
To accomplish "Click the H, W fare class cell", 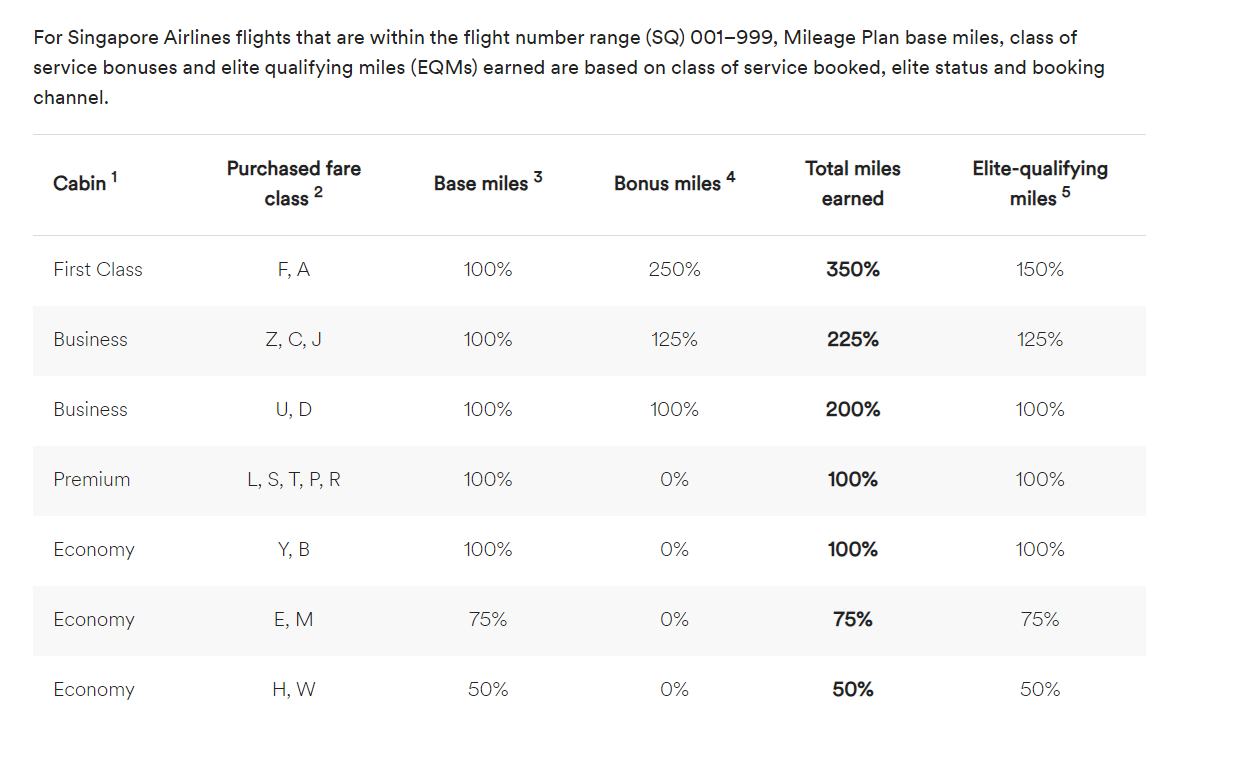I will [x=293, y=690].
